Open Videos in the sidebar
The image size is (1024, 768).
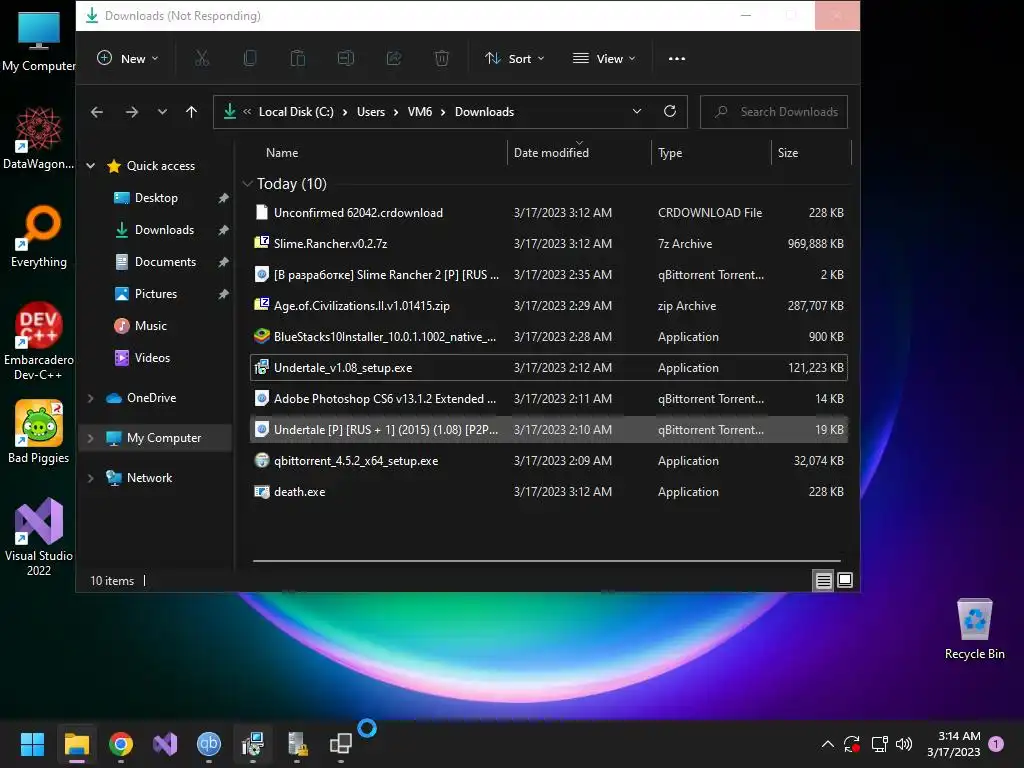click(x=152, y=358)
